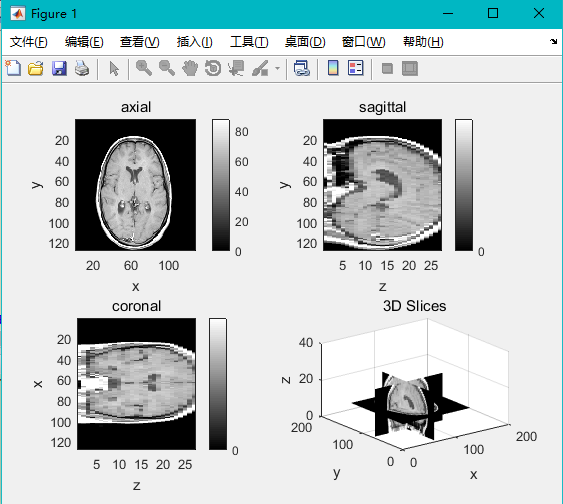Open the 插入(I) menu
The height and width of the screenshot is (504, 563).
tap(194, 42)
